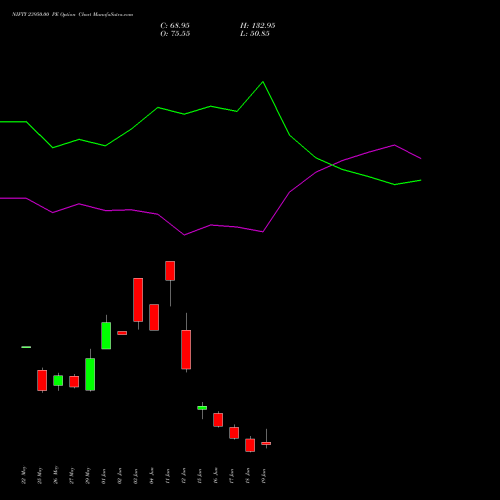
Task: Click the 18 Jun date label
Action: click(248, 476)
